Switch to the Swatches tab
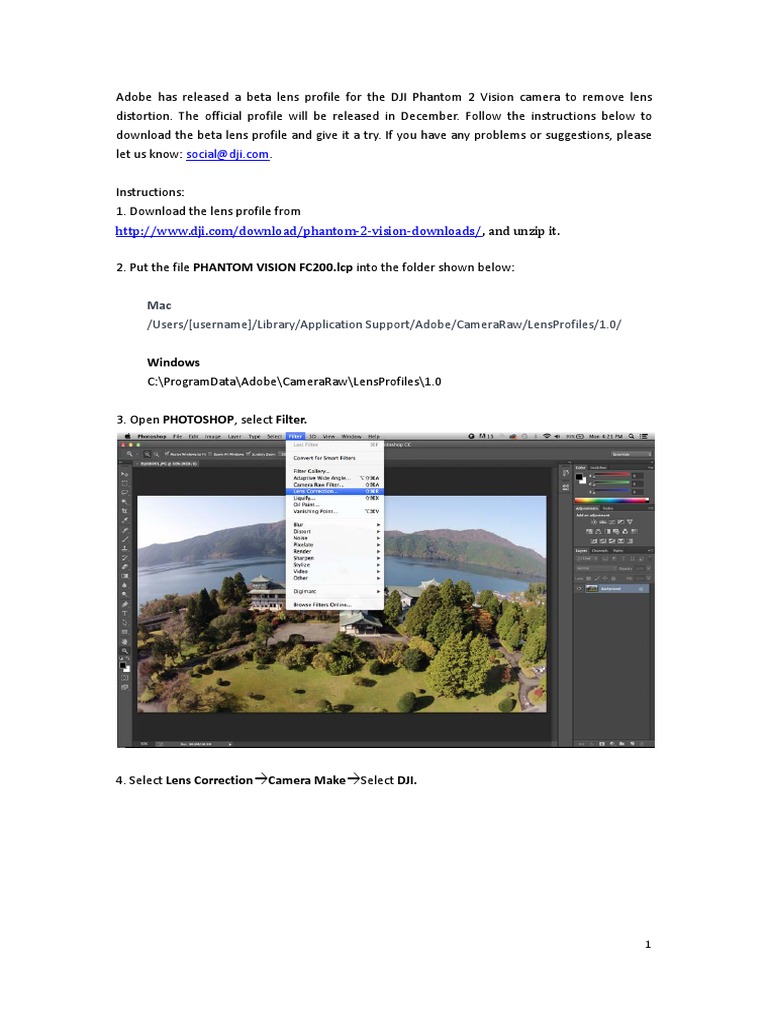 [x=598, y=468]
